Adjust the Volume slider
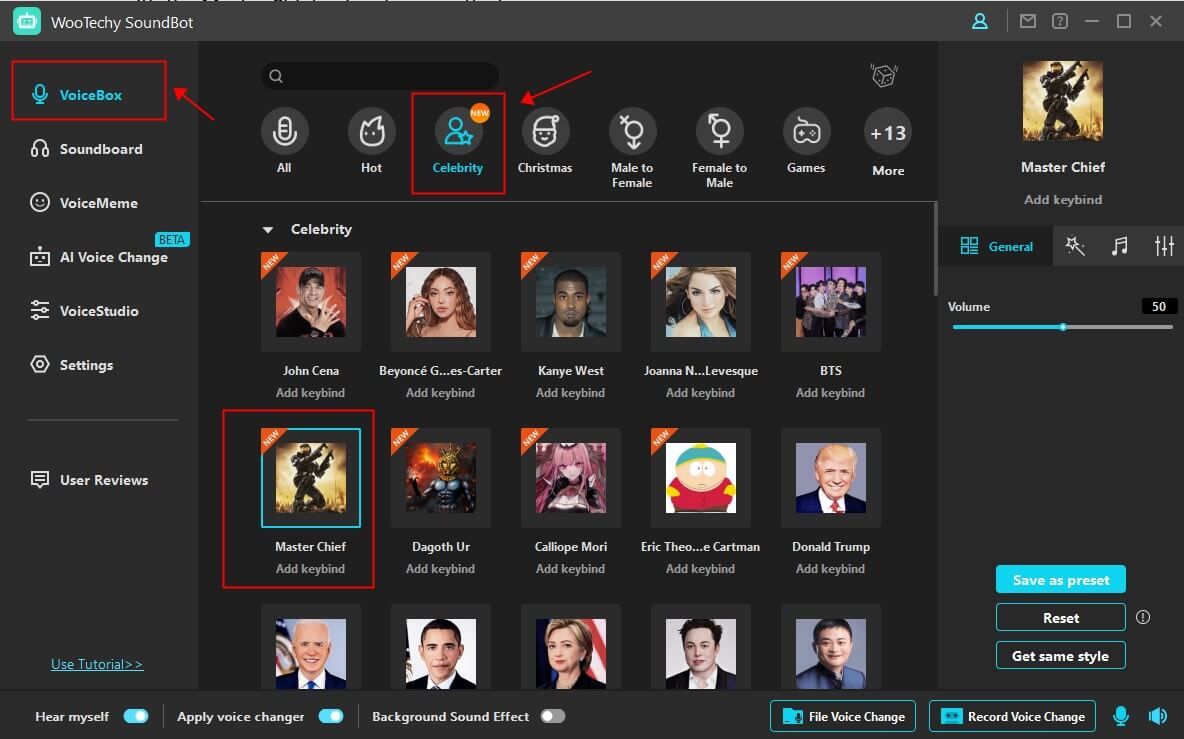The width and height of the screenshot is (1184, 739). 1062,327
